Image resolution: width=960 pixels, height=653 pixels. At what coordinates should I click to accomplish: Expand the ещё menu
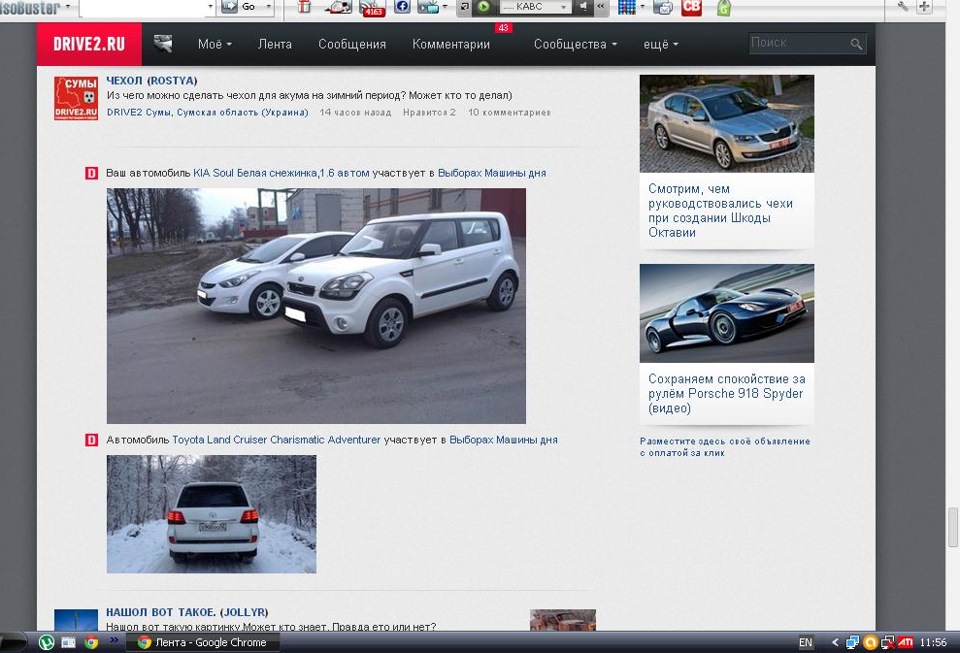click(x=661, y=44)
